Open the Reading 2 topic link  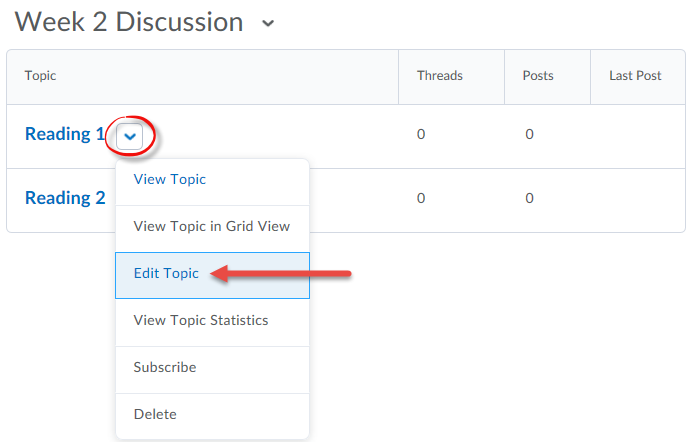click(x=65, y=198)
